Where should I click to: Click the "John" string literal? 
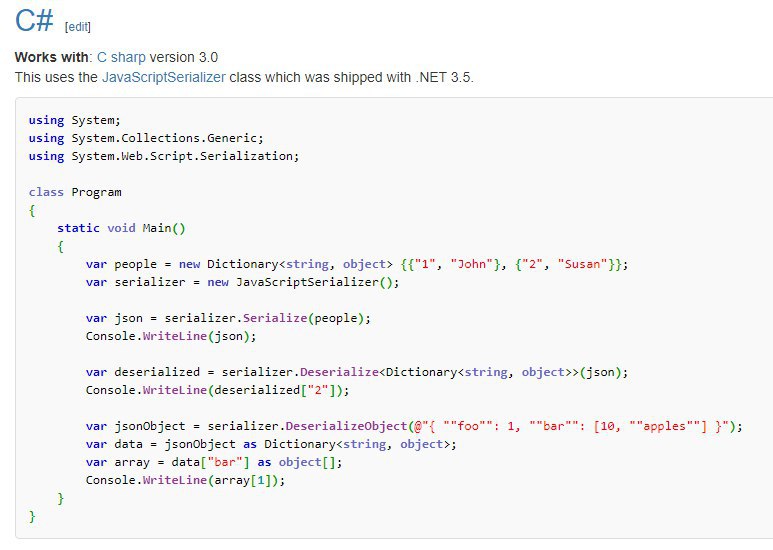click(472, 264)
